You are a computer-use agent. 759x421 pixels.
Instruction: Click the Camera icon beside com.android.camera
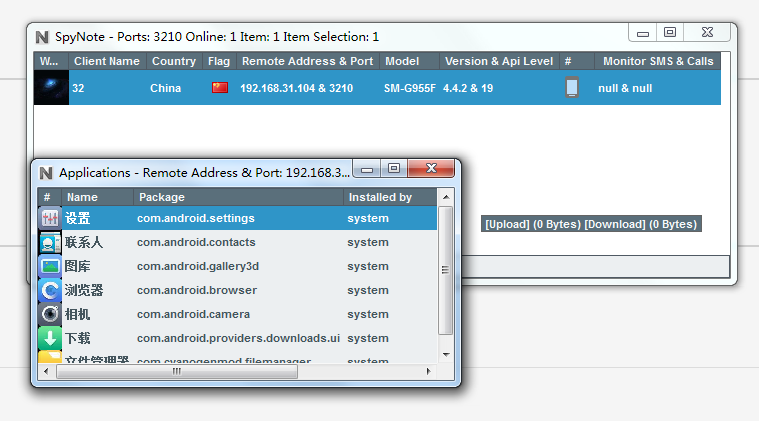[49, 314]
